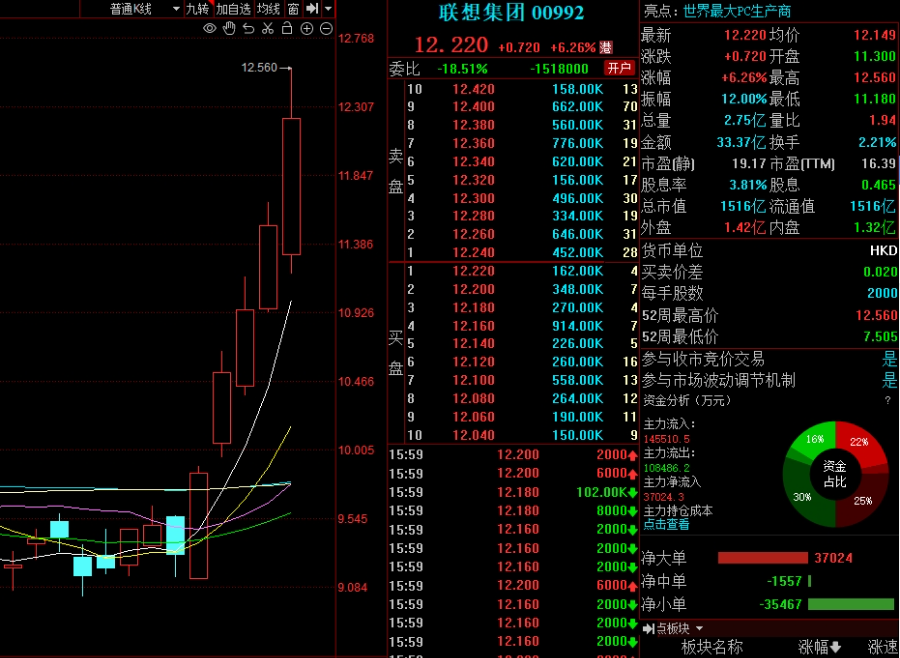The width and height of the screenshot is (900, 658).
Task: Open the 点击查看 link
Action: point(666,523)
